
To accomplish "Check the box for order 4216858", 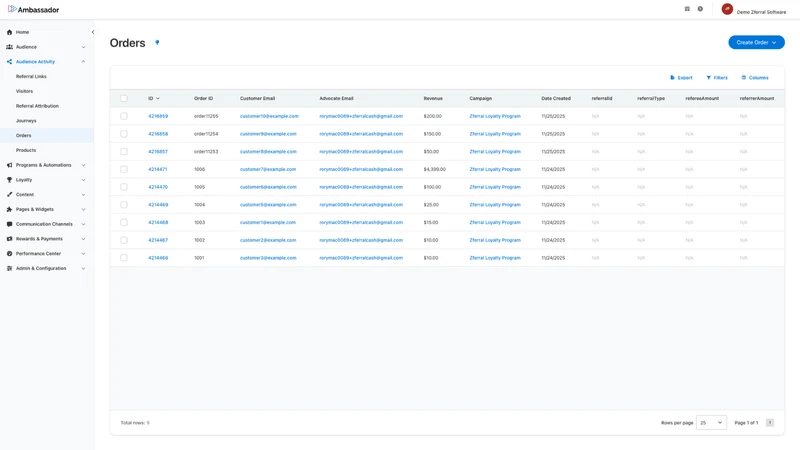I will [x=124, y=134].
